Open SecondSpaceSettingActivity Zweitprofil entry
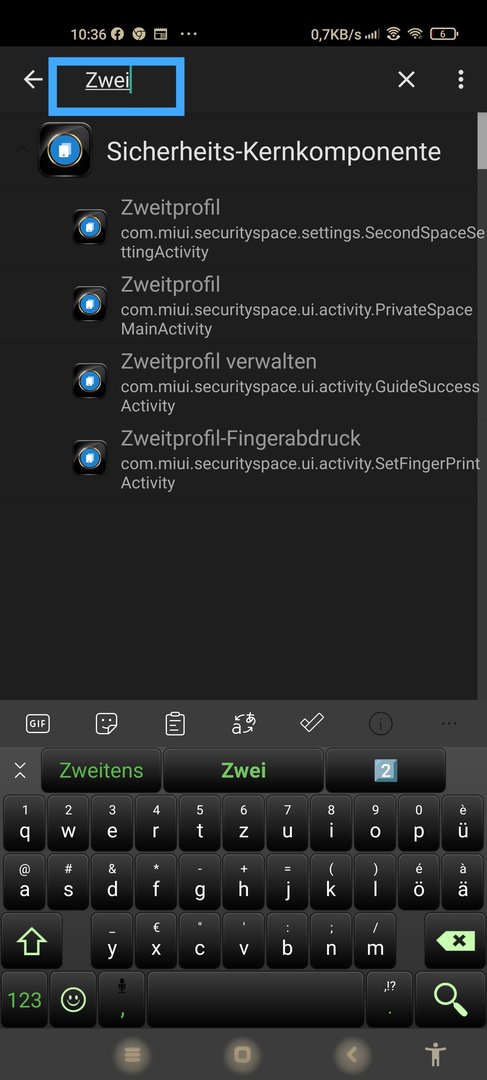The height and width of the screenshot is (1080, 487). (x=278, y=229)
